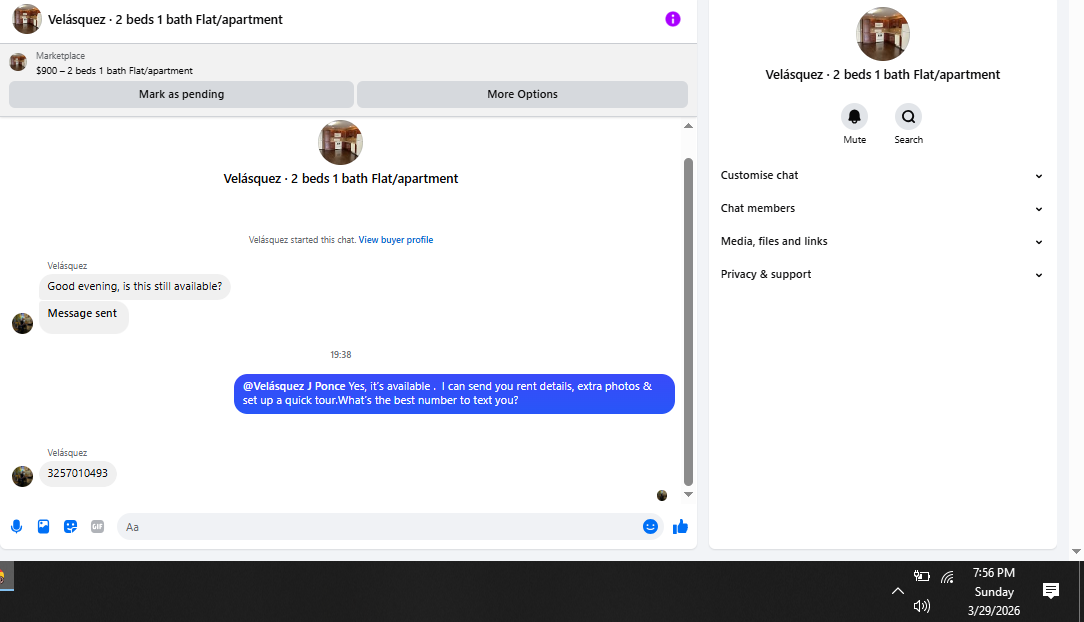Open the emoji picker in message box

(x=651, y=527)
